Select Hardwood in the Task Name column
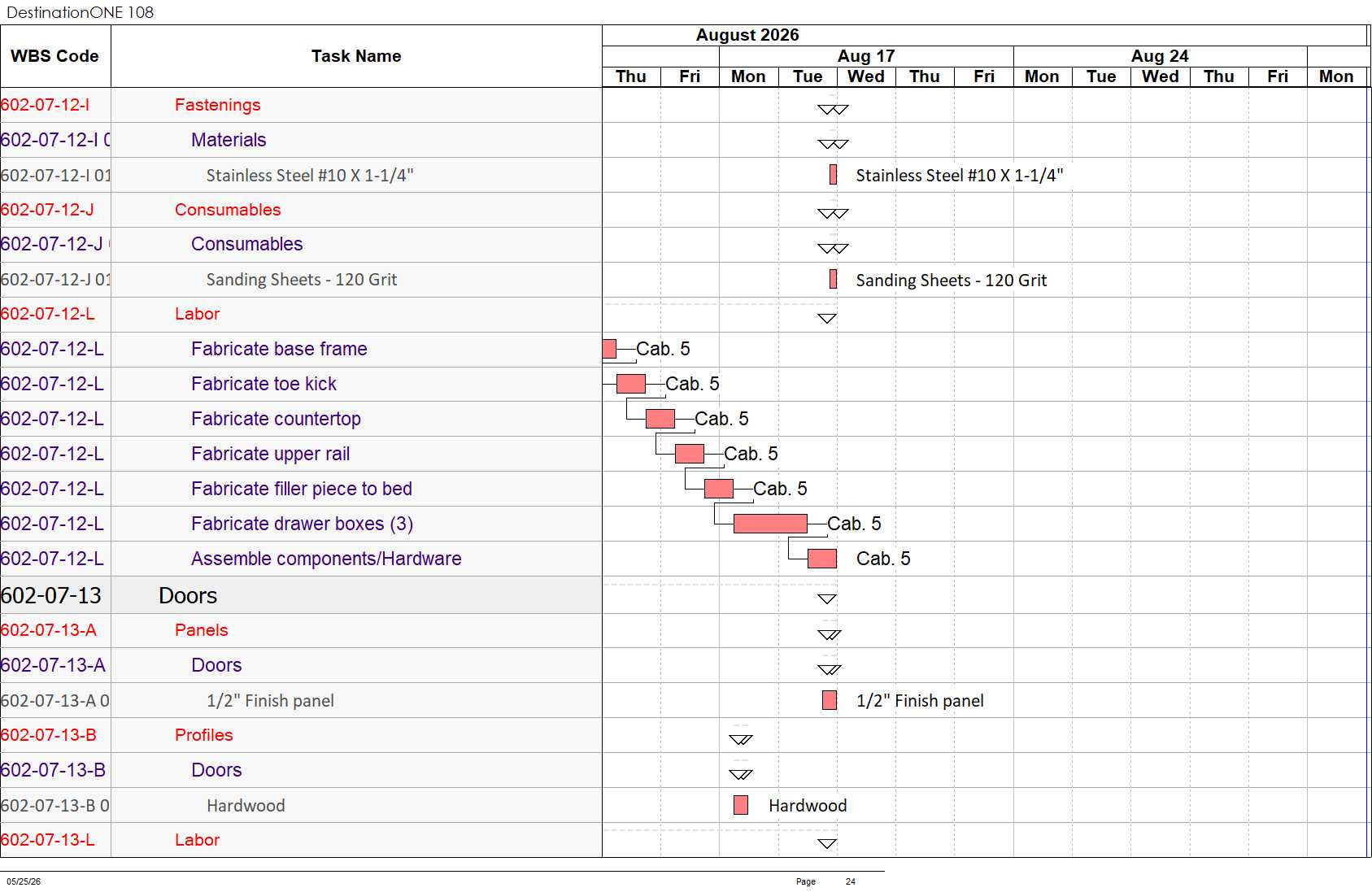 (x=246, y=806)
